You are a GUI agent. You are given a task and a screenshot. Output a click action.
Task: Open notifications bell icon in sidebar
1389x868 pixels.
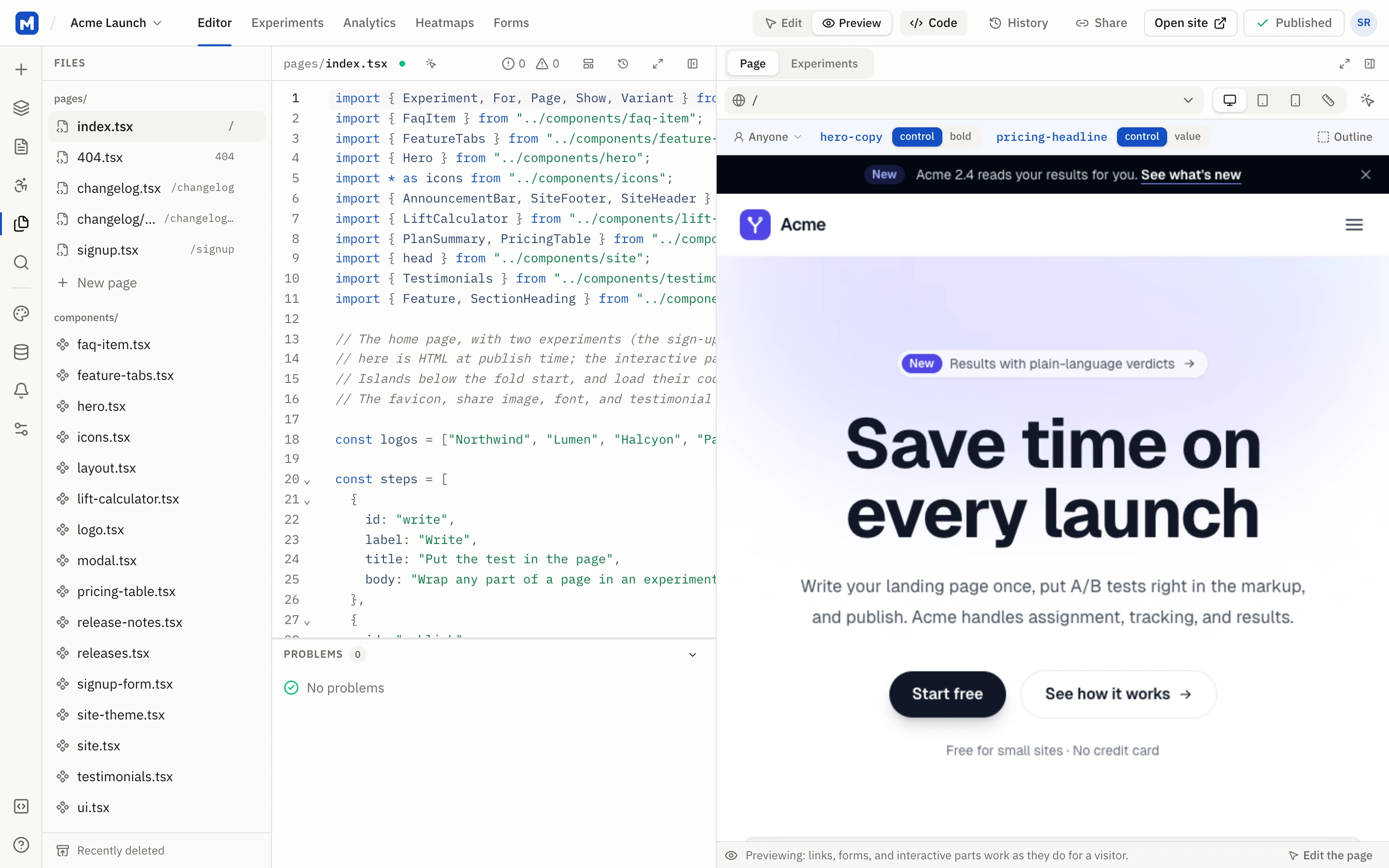tap(21, 391)
